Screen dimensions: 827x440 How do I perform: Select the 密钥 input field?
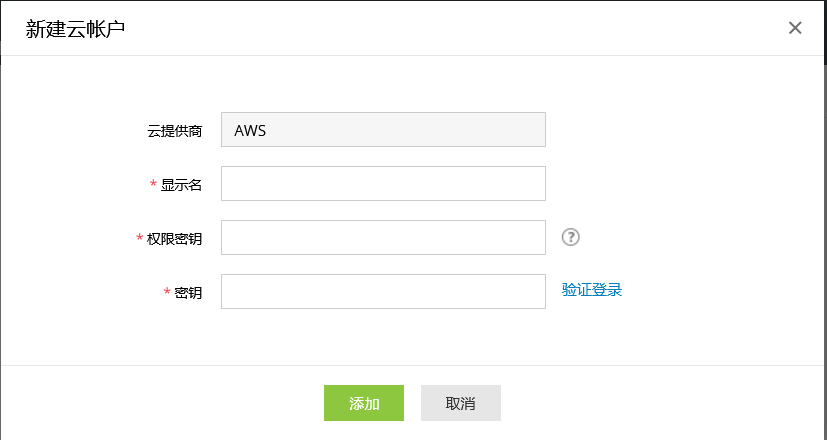pos(383,292)
